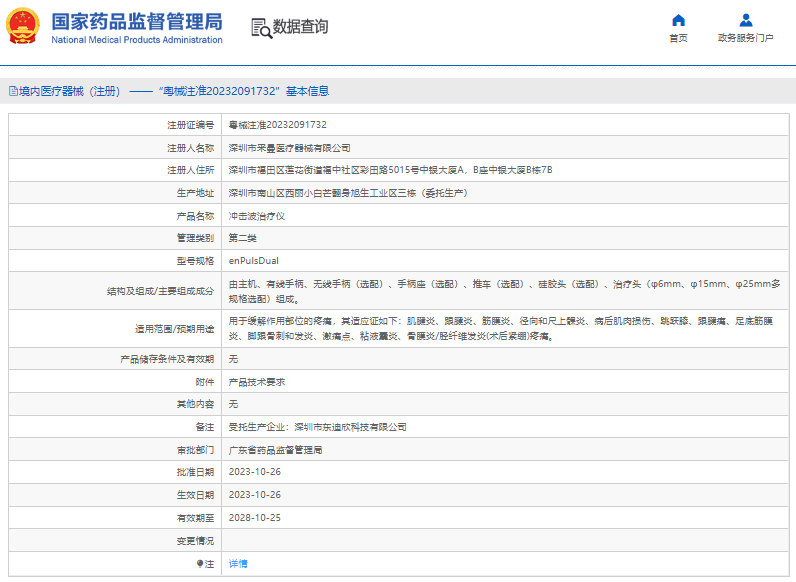The width and height of the screenshot is (796, 582).
Task: Click the 注册证编号 row label
Action: 191,125
